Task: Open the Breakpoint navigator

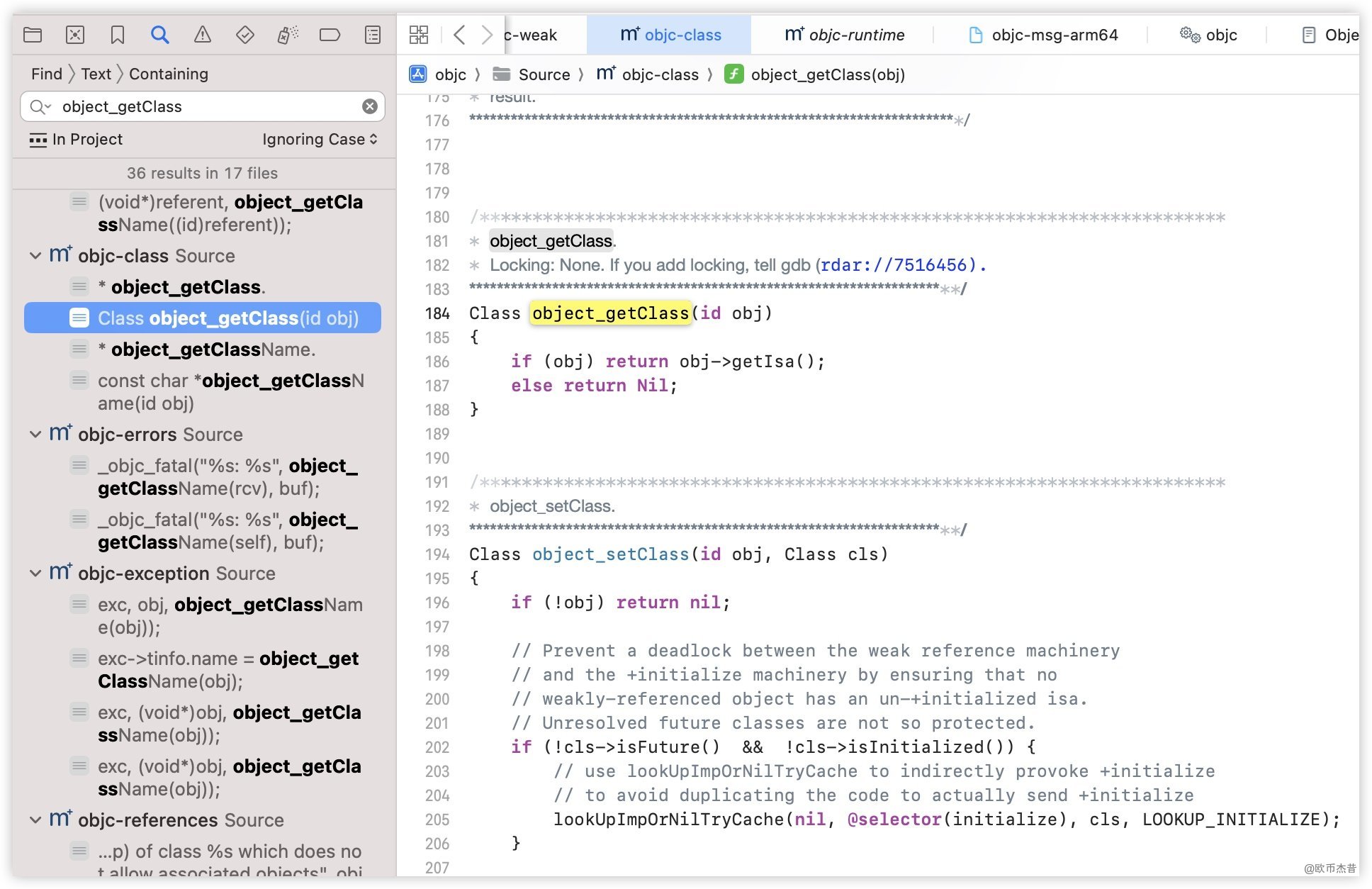Action: pyautogui.click(x=330, y=35)
